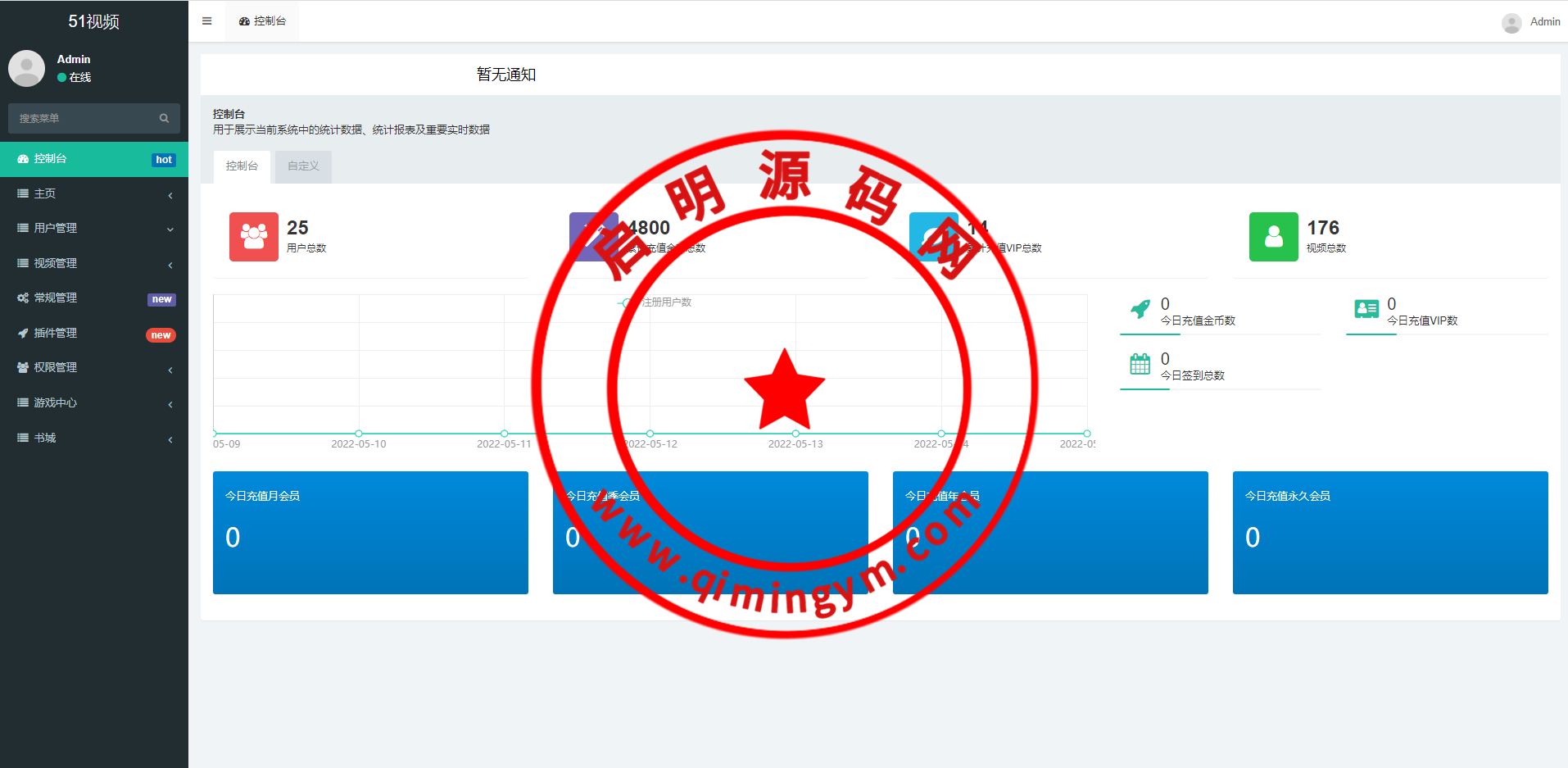Open 常规管理 in the sidebar

click(x=94, y=298)
